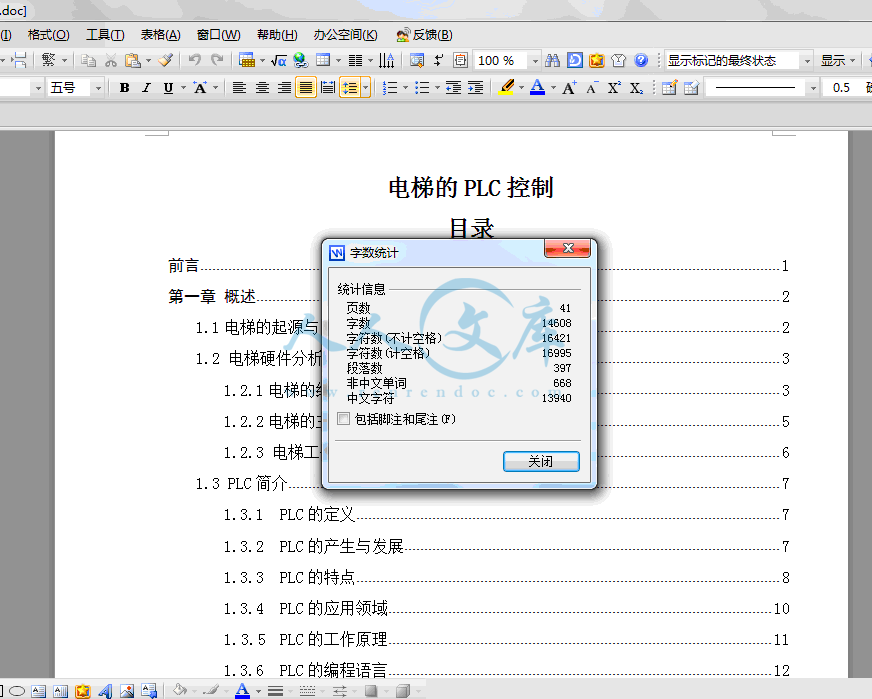
Task: Click the Shrink Font A- icon
Action: tap(592, 87)
